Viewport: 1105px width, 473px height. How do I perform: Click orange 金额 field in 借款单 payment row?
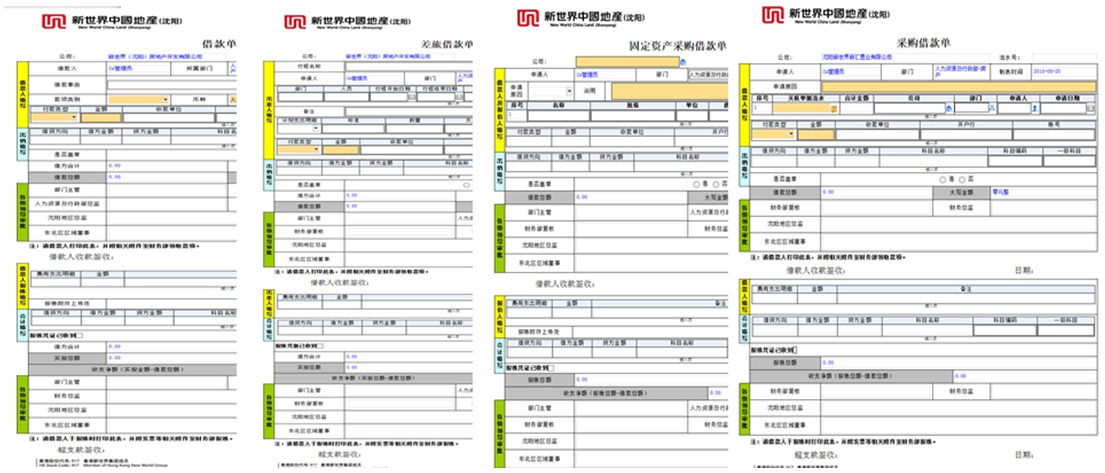101,118
